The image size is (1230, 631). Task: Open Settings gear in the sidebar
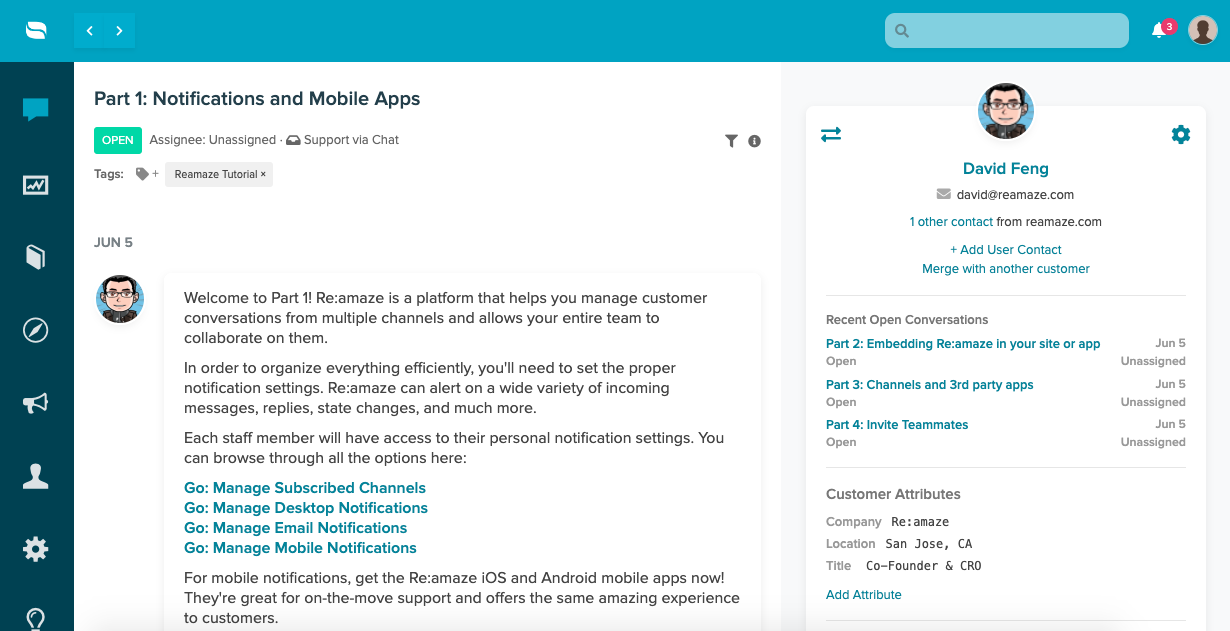[36, 549]
